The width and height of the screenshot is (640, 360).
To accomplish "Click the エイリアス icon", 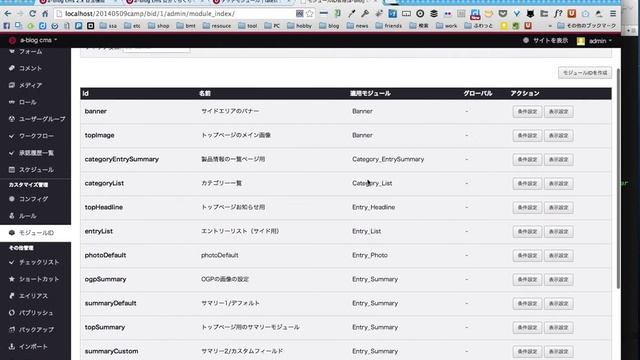I will [x=11, y=296].
